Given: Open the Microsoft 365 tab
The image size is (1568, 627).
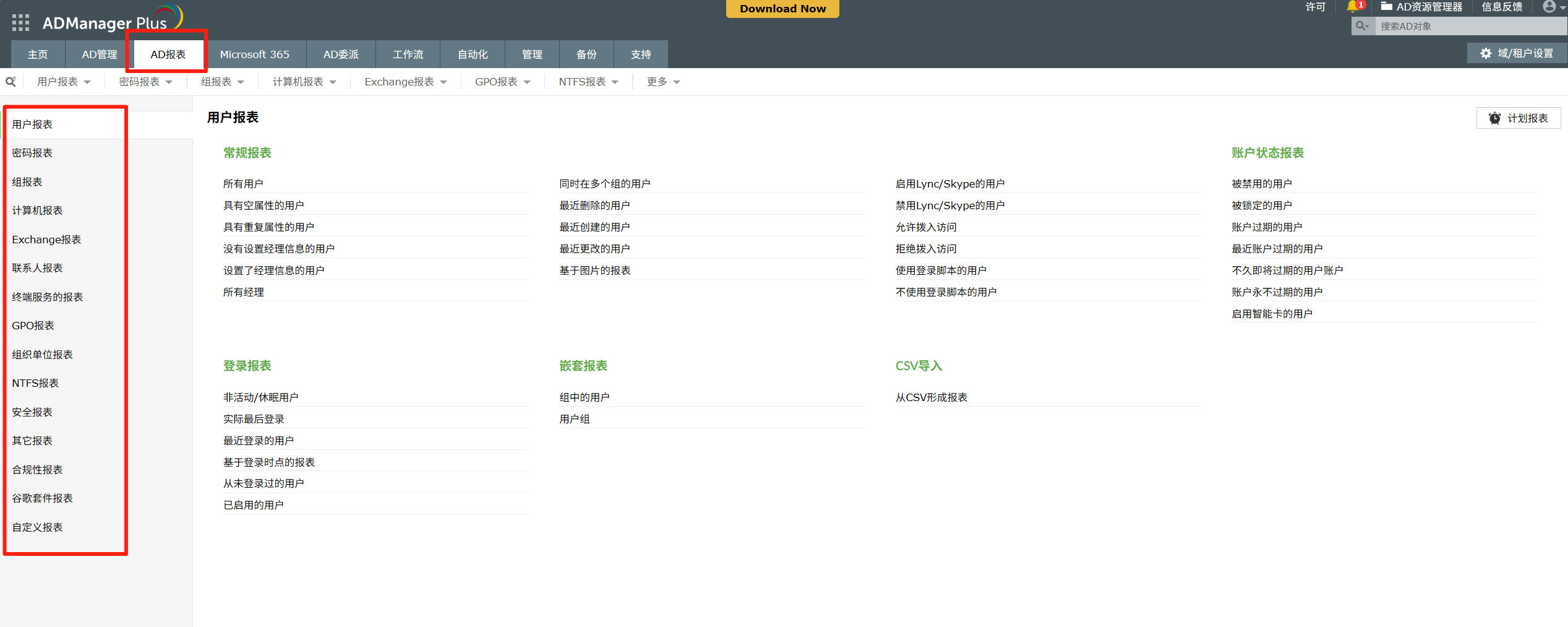Looking at the screenshot, I should tap(254, 54).
